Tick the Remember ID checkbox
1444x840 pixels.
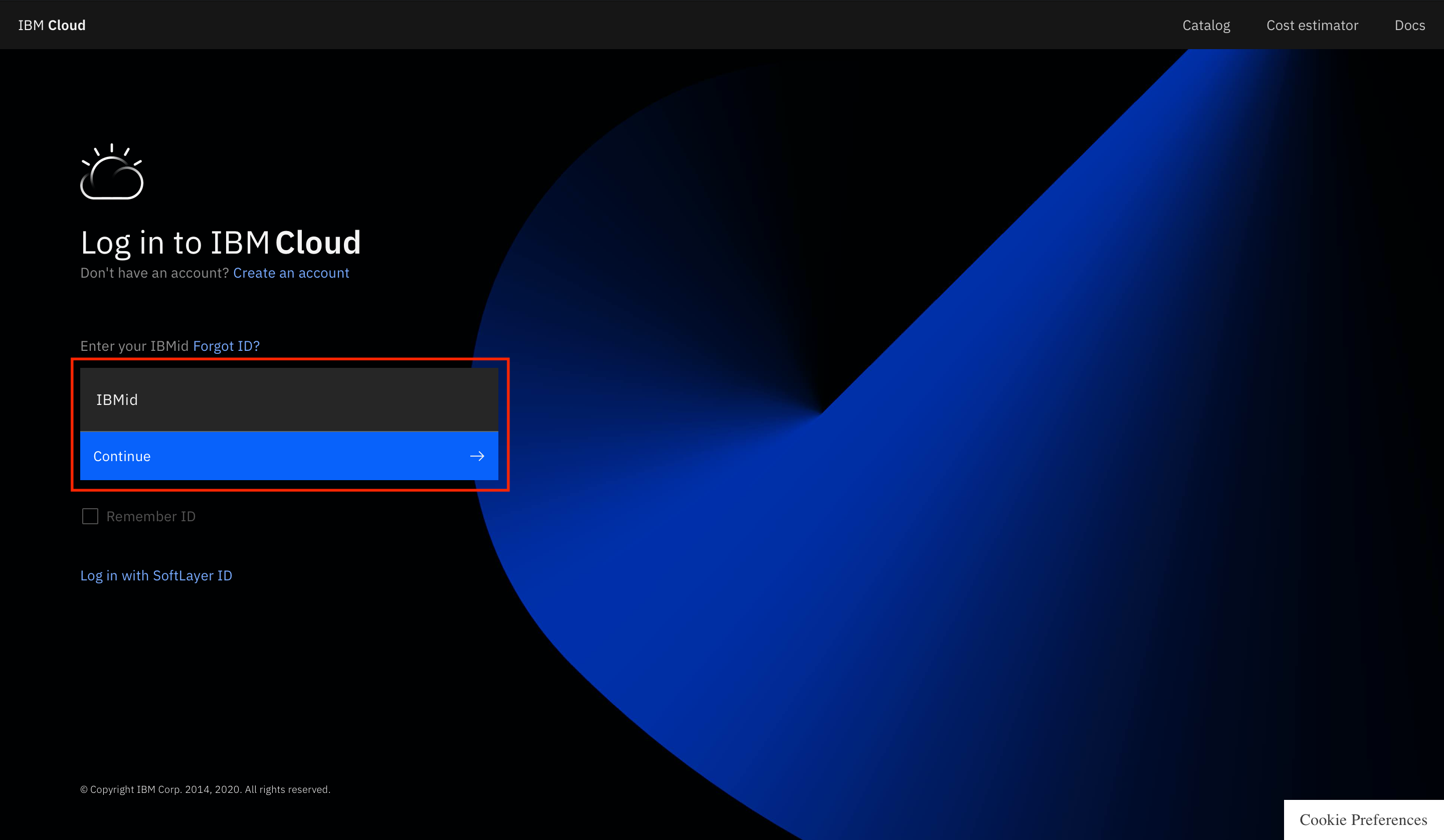pyautogui.click(x=90, y=516)
